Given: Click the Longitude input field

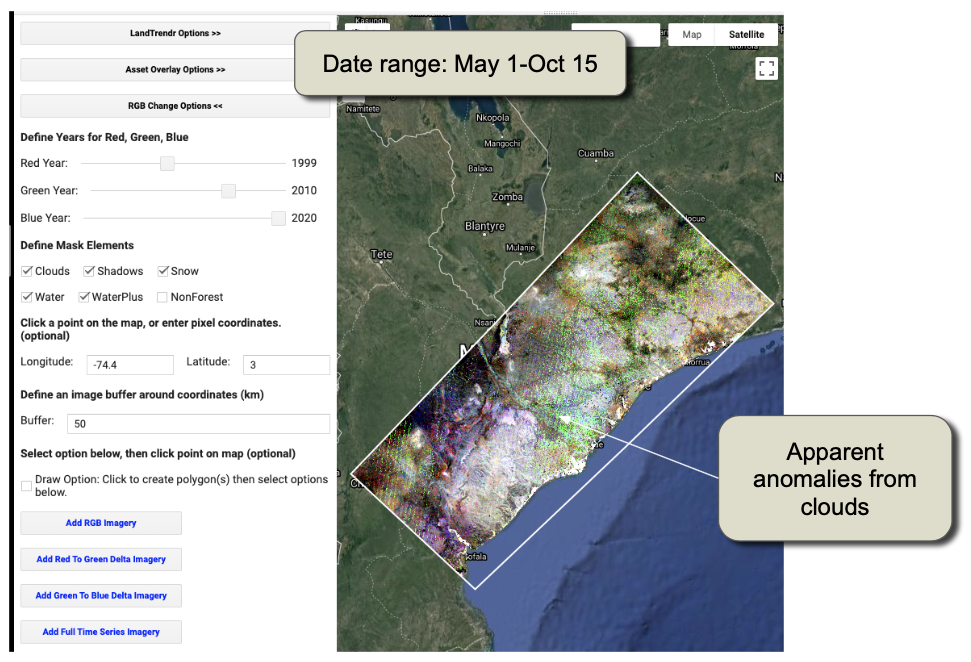Looking at the screenshot, I should [130, 366].
